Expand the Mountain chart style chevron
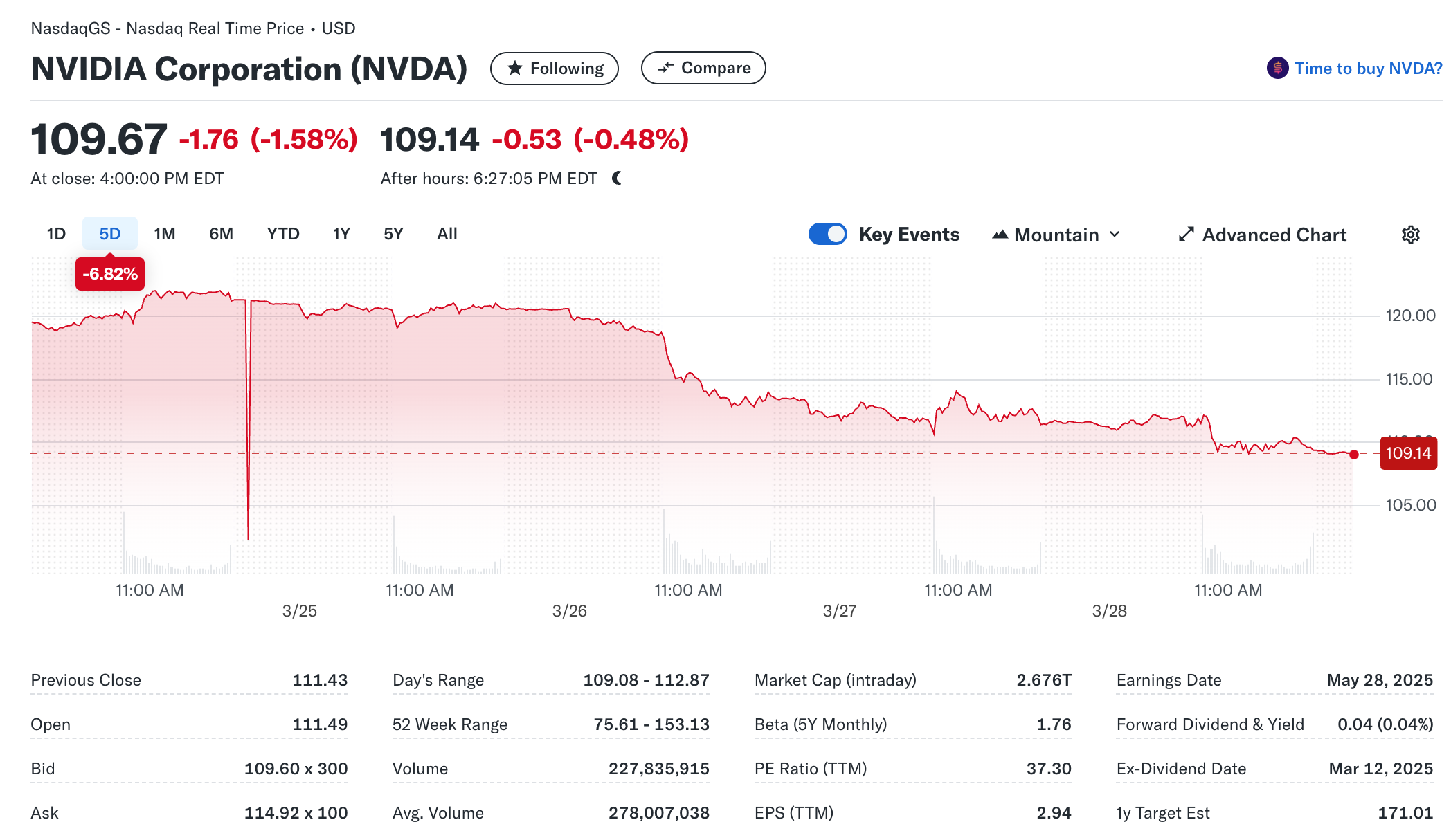 tap(1115, 235)
